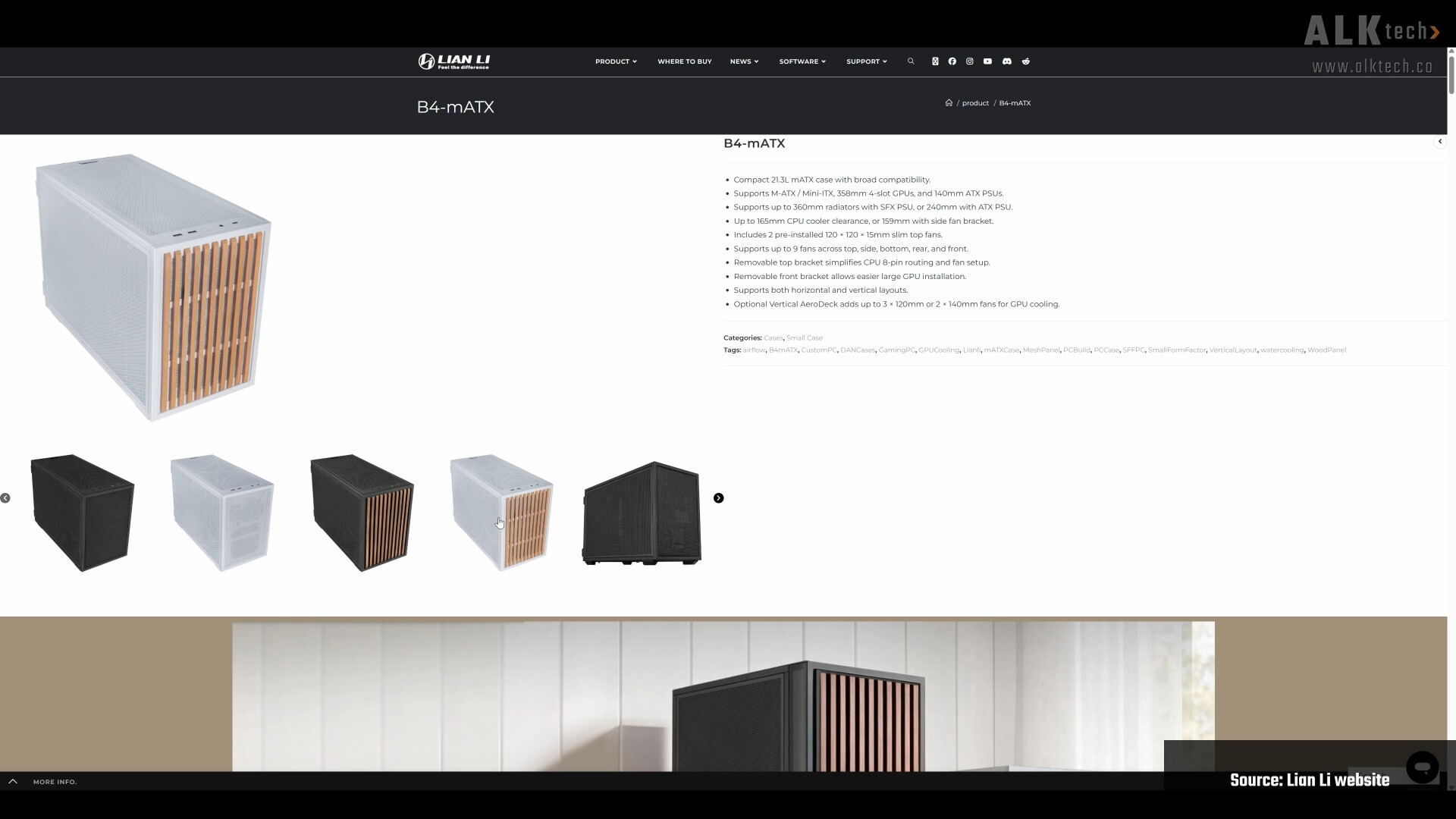Click the B4mATX tag
This screenshot has width=1456, height=819.
click(x=783, y=350)
